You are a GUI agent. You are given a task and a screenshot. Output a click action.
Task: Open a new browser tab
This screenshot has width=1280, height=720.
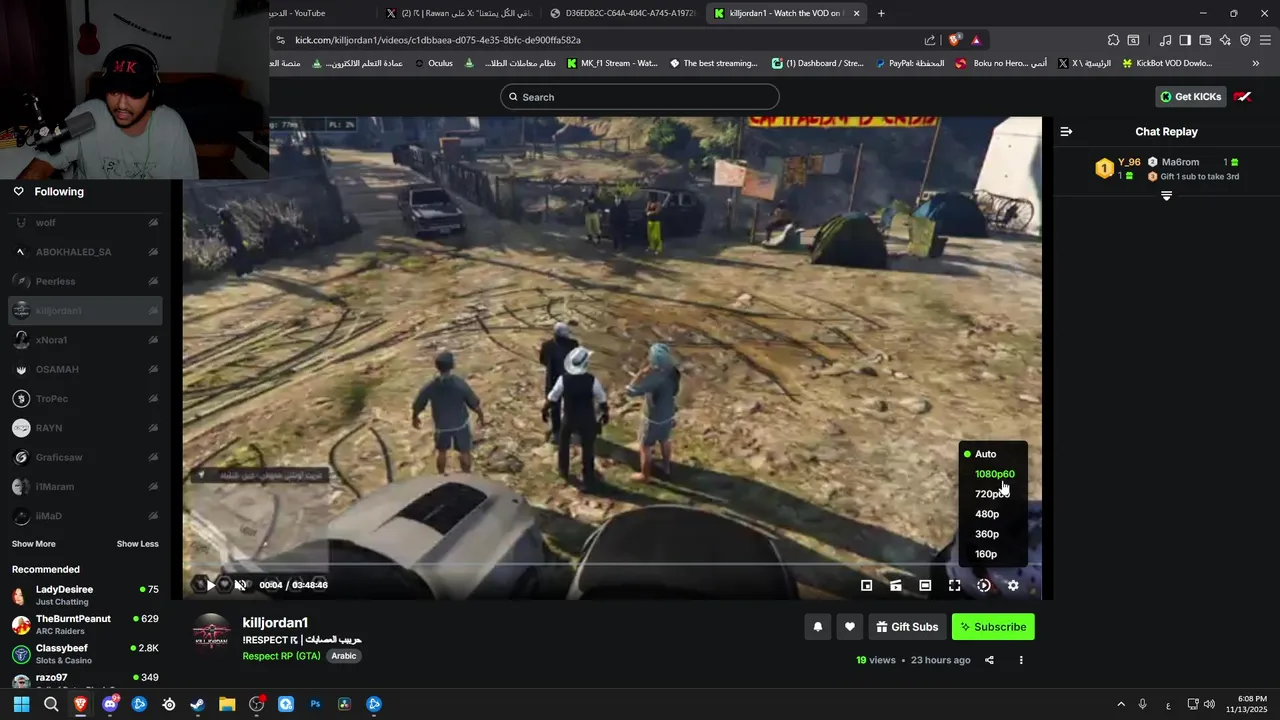pos(881,13)
